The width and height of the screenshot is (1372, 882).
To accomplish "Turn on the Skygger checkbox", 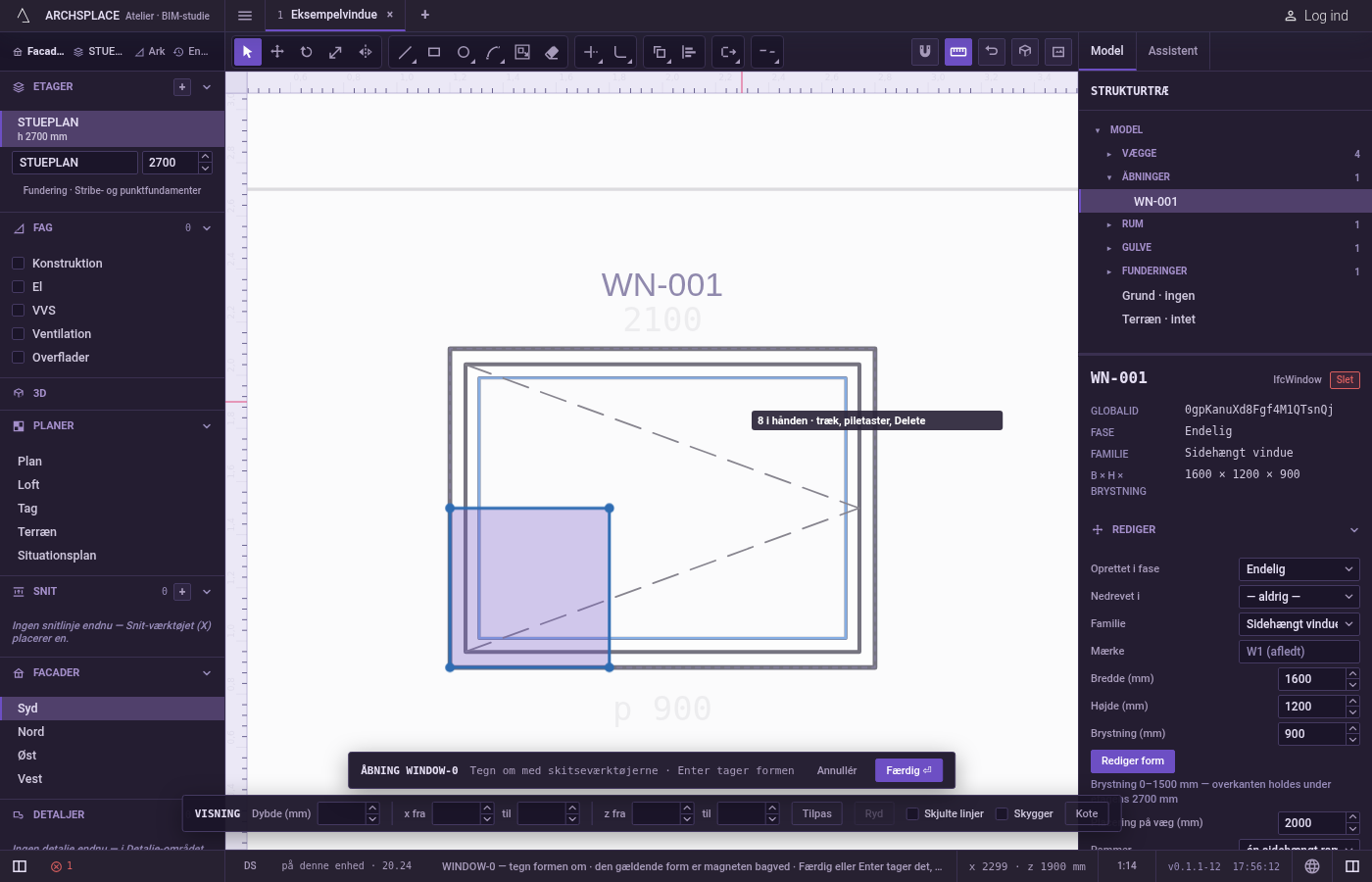I will (x=1002, y=813).
